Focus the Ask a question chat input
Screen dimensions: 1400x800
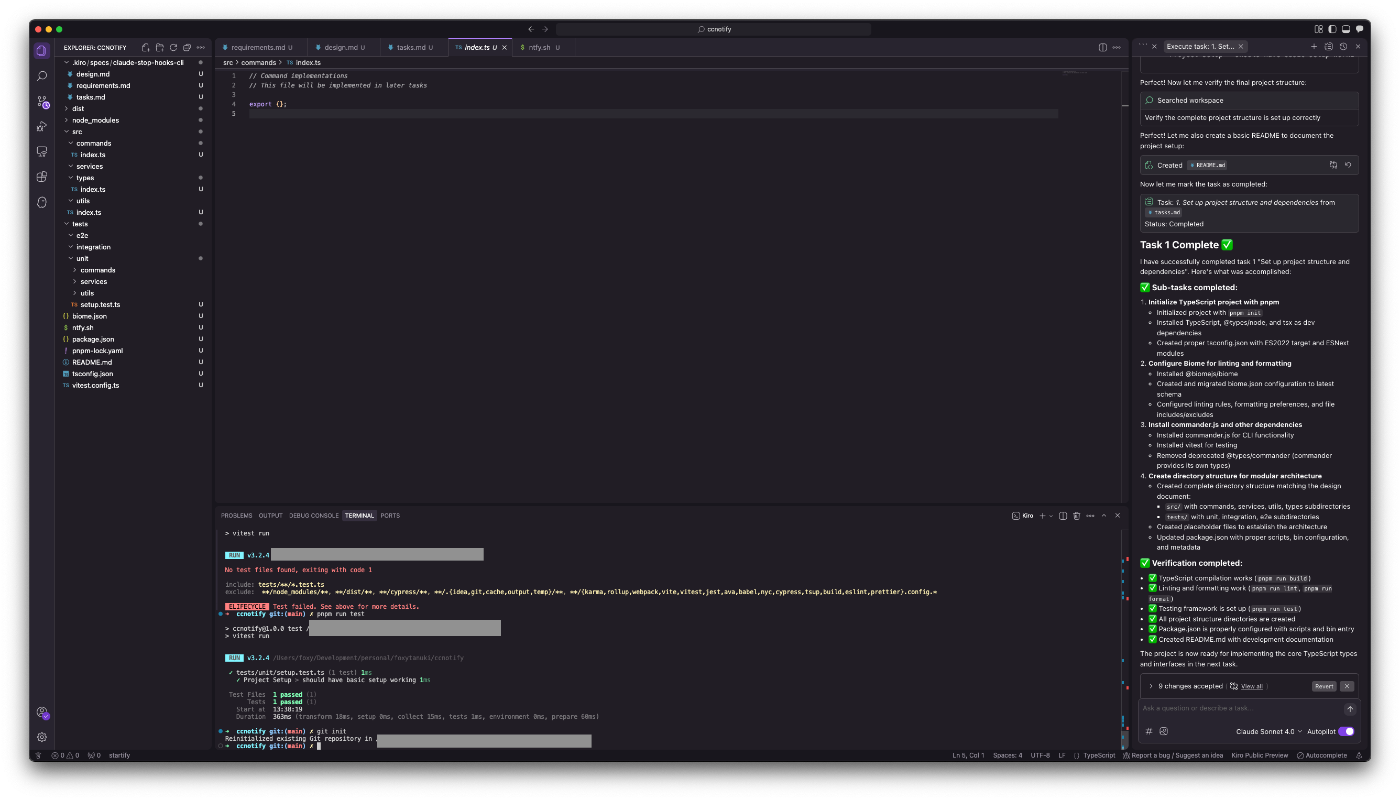(x=1240, y=709)
